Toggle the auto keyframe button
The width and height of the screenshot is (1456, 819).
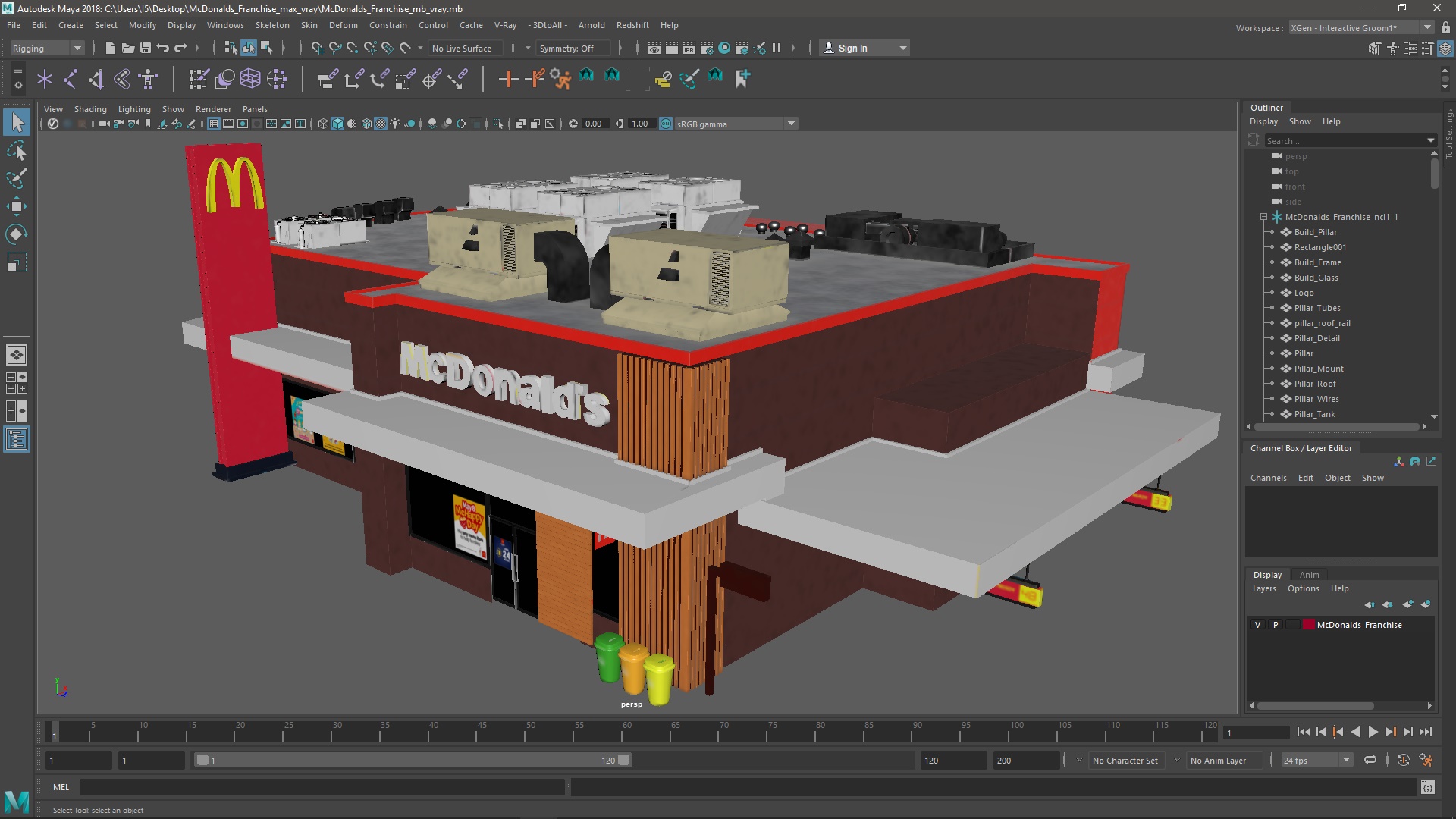point(1404,760)
